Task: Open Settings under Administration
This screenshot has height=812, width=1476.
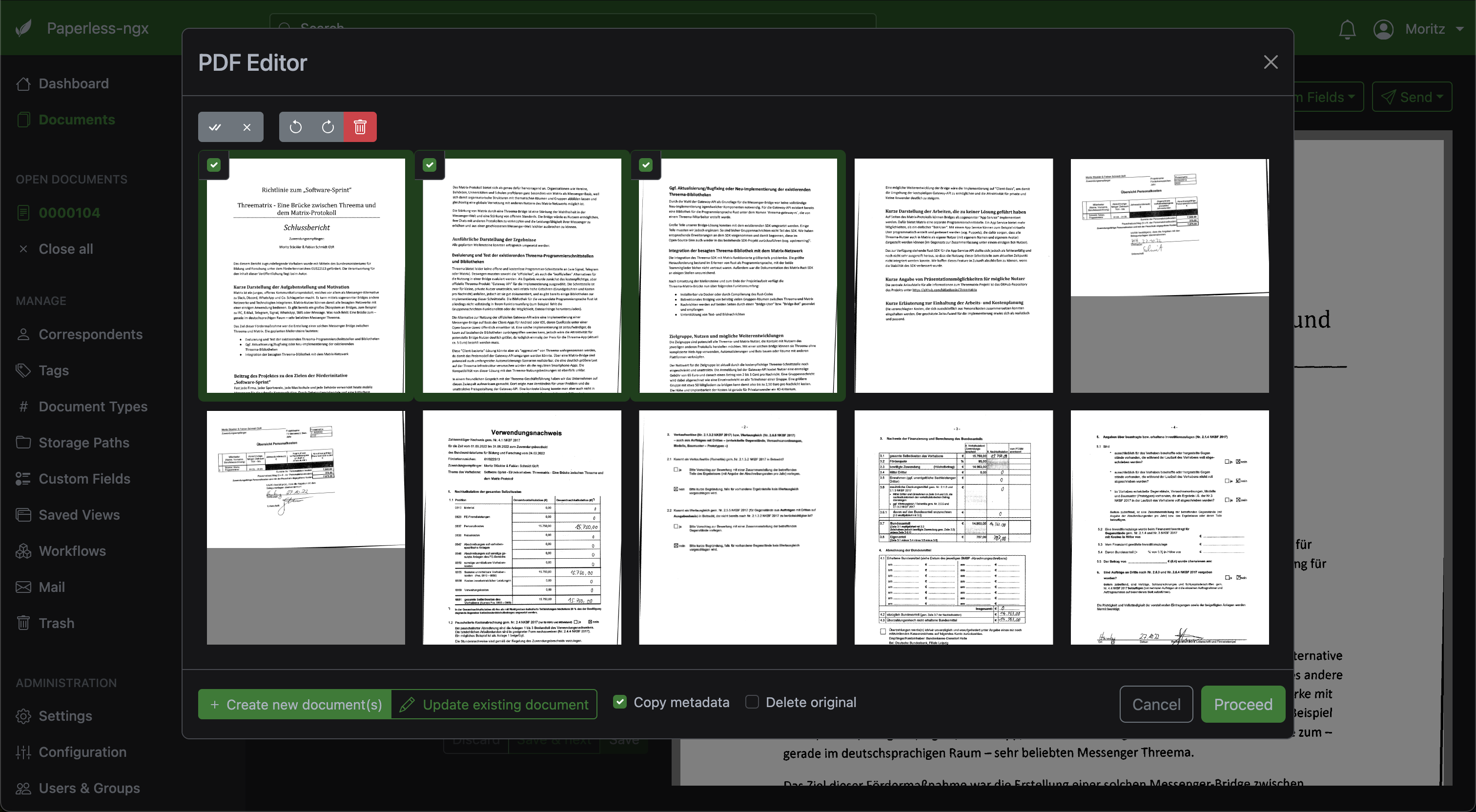Action: coord(65,716)
